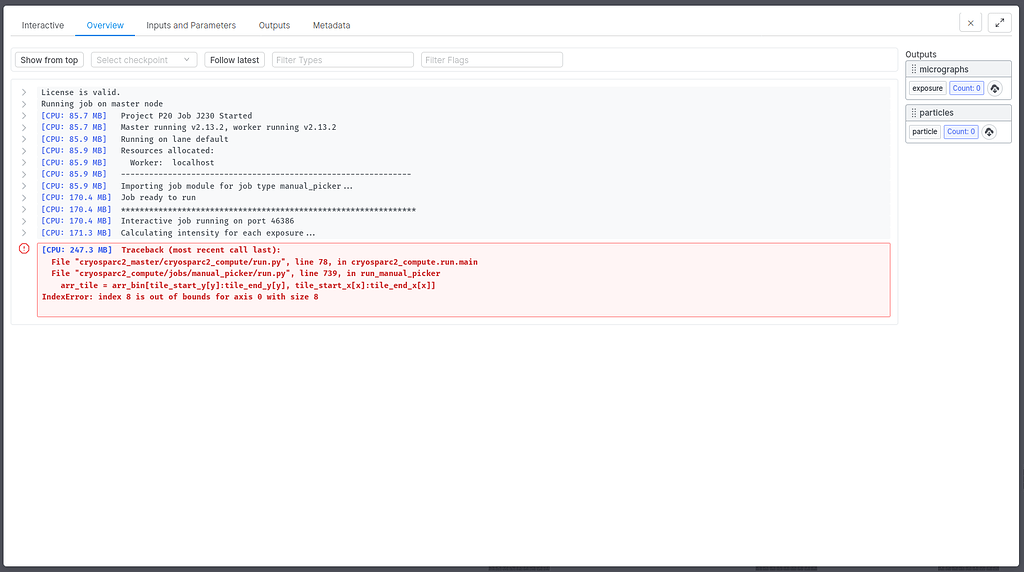This screenshot has height=572, width=1024.
Task: Expand the 'Job ready to run' log line
Action: [24, 198]
